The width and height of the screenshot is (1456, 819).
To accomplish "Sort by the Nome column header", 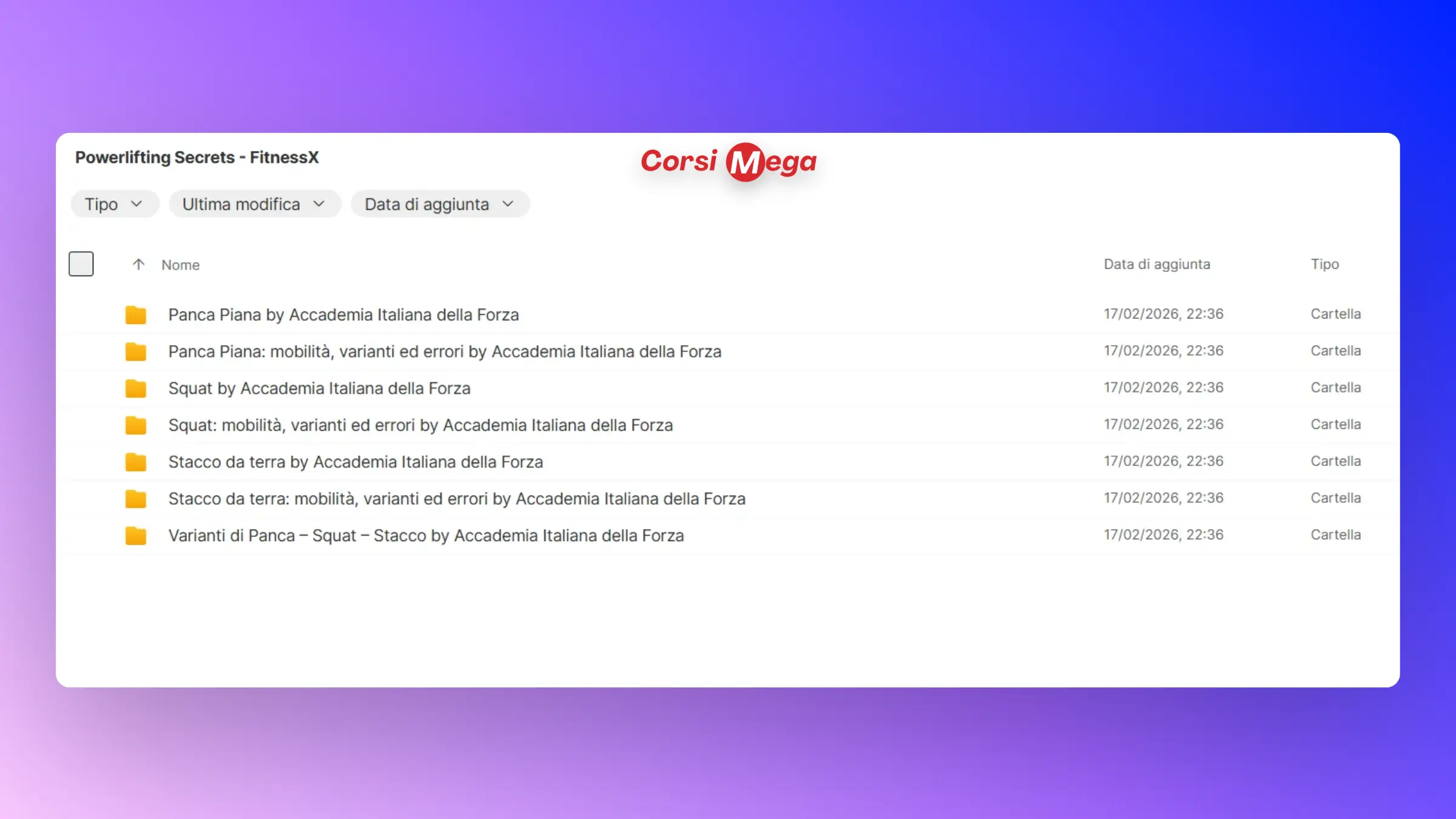I will point(180,265).
